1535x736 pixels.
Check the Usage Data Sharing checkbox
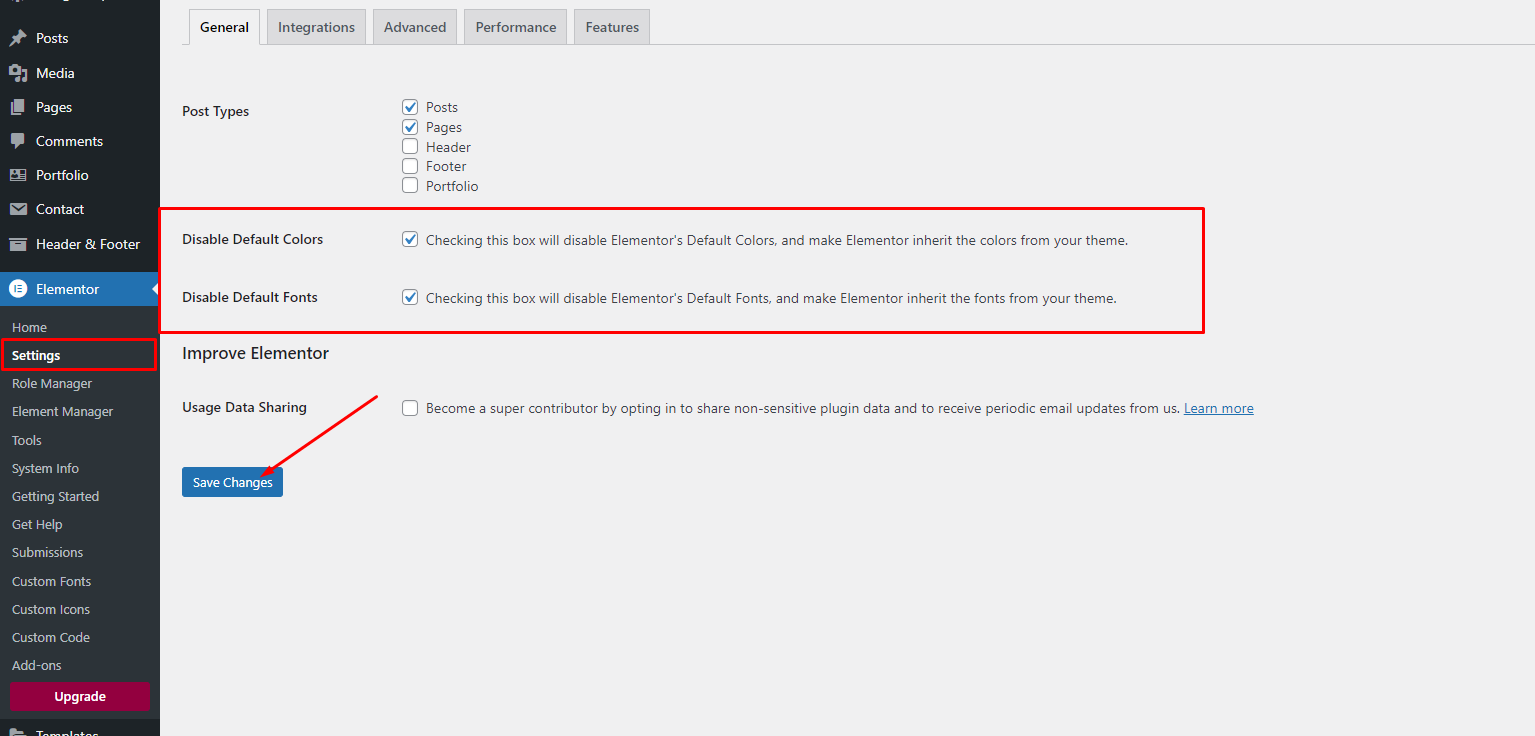(410, 408)
